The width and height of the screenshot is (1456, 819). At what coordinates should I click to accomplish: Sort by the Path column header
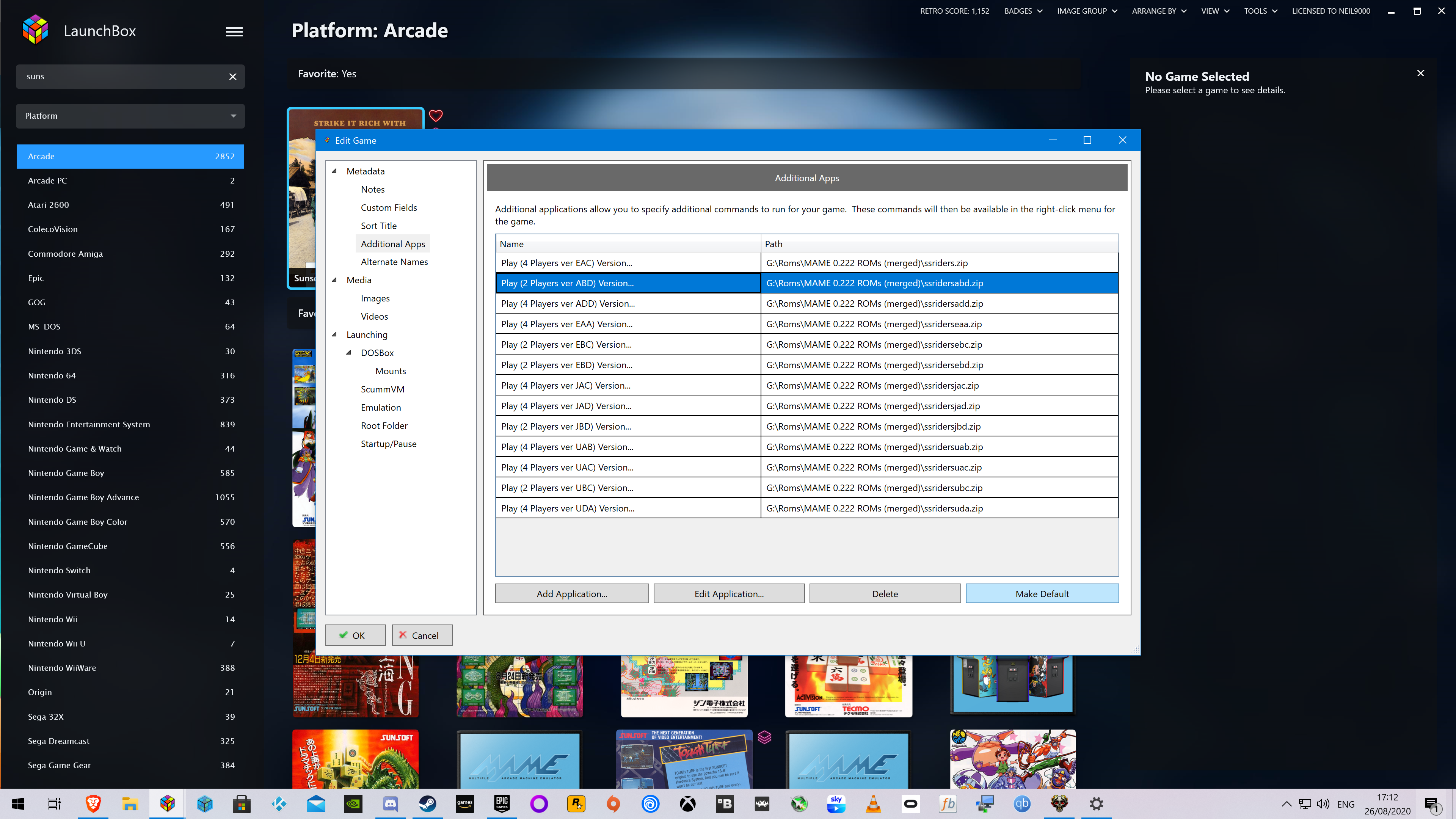click(x=940, y=243)
